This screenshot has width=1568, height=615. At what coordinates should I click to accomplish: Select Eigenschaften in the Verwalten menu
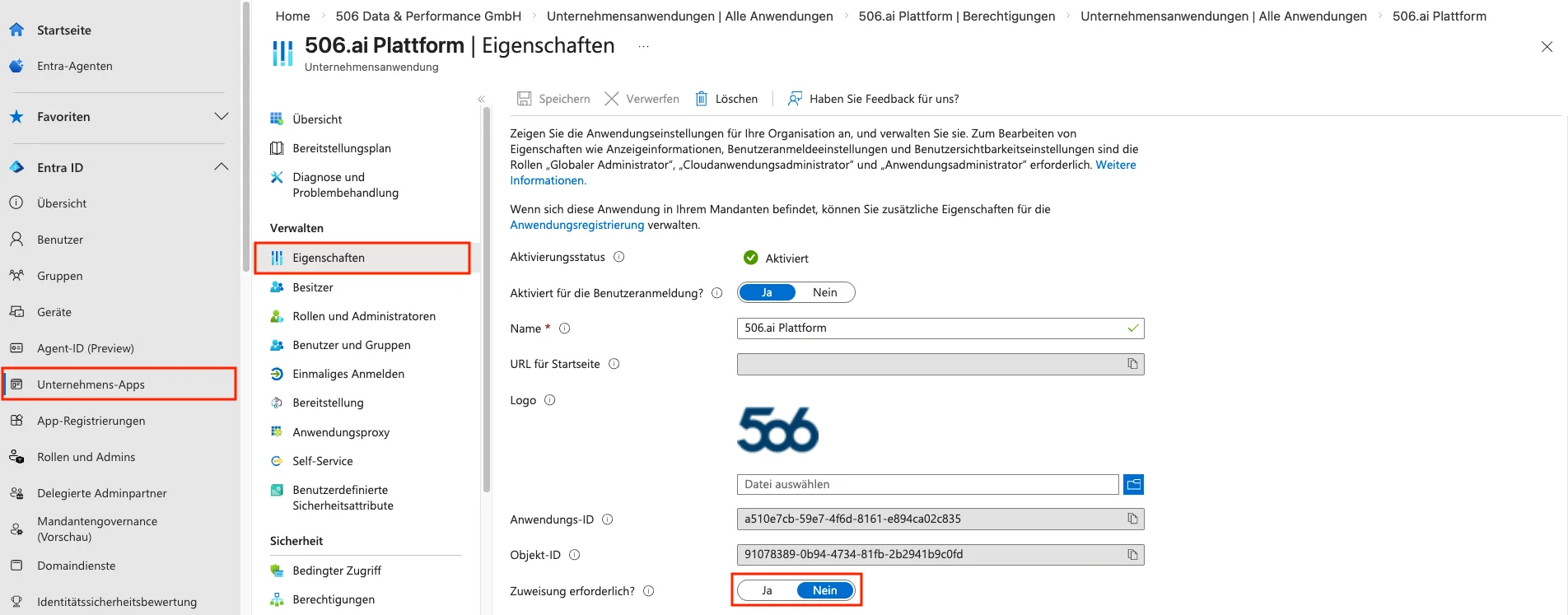coord(362,258)
